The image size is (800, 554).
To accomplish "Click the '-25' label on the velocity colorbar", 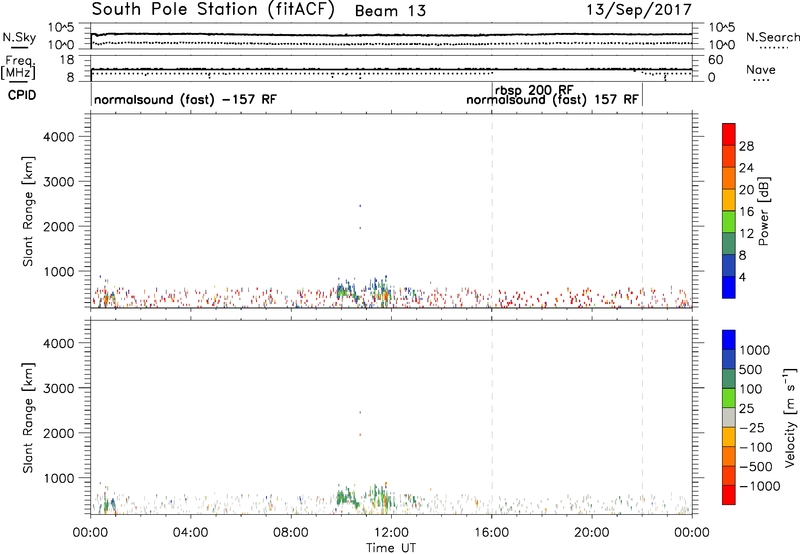I will (752, 427).
